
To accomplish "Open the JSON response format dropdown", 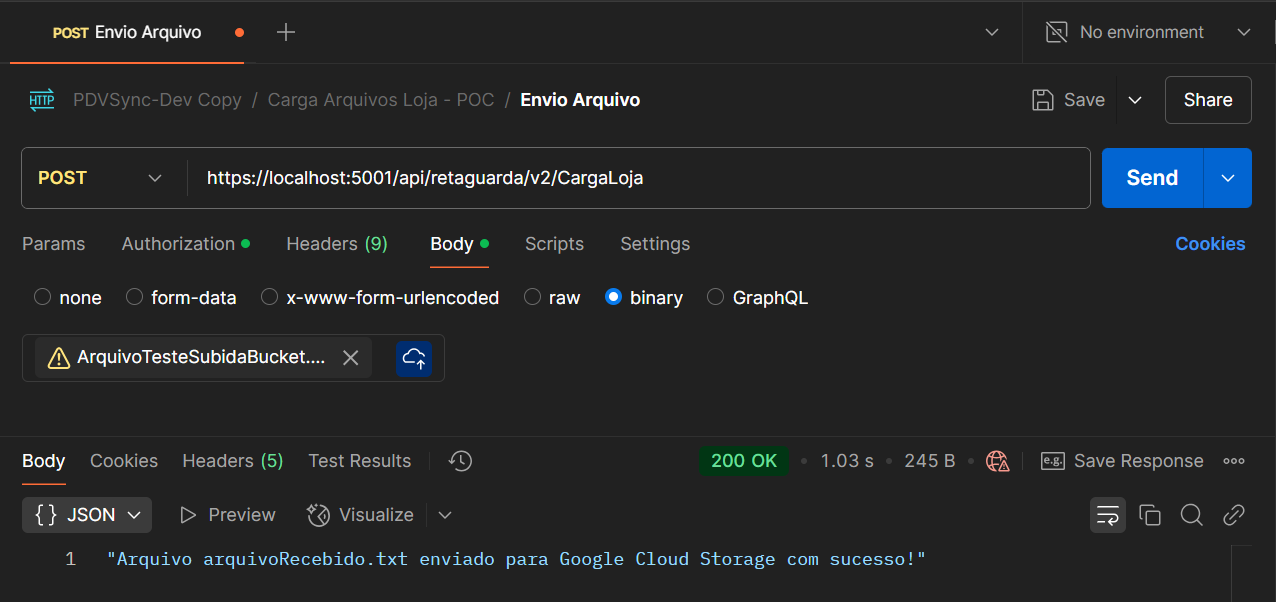I will (x=87, y=515).
